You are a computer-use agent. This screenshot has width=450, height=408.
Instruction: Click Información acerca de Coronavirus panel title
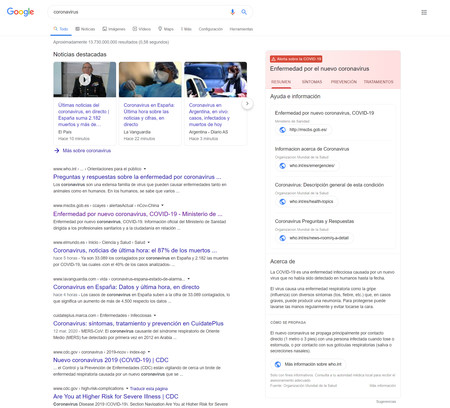tap(312, 149)
